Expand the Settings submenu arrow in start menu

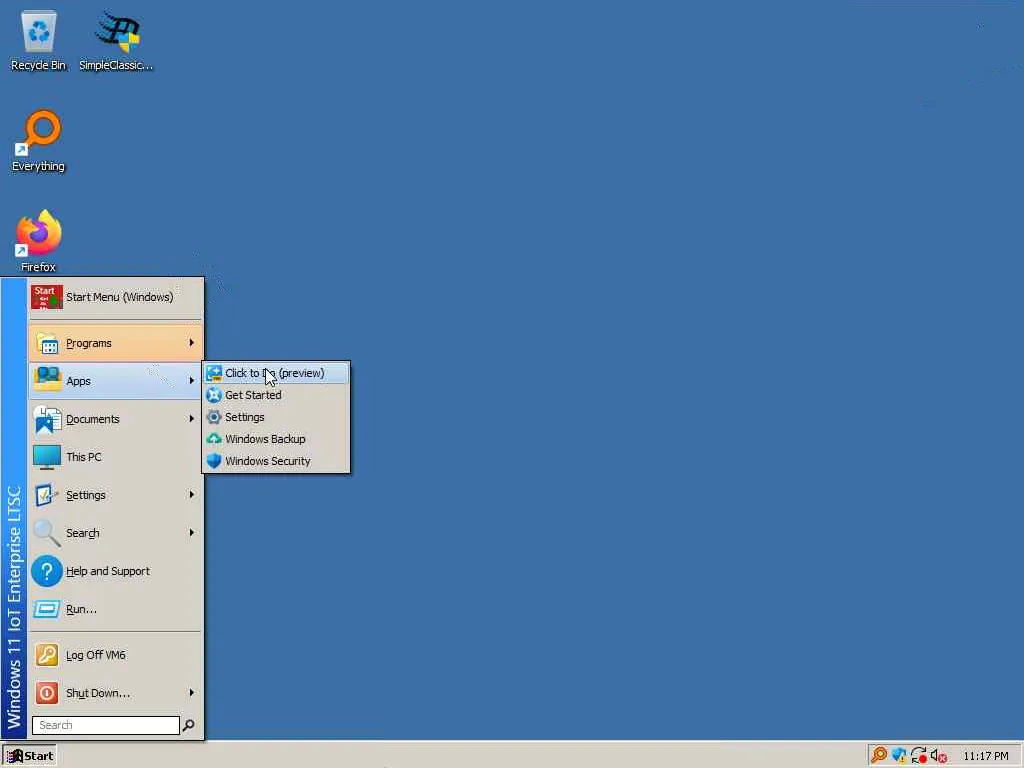point(191,495)
